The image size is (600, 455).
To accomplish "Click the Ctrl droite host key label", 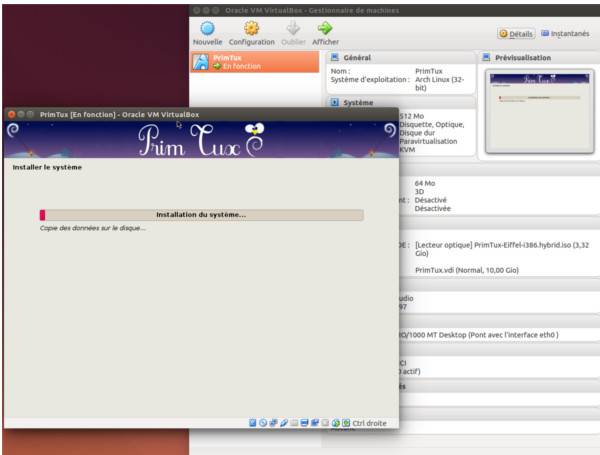I will click(369, 423).
